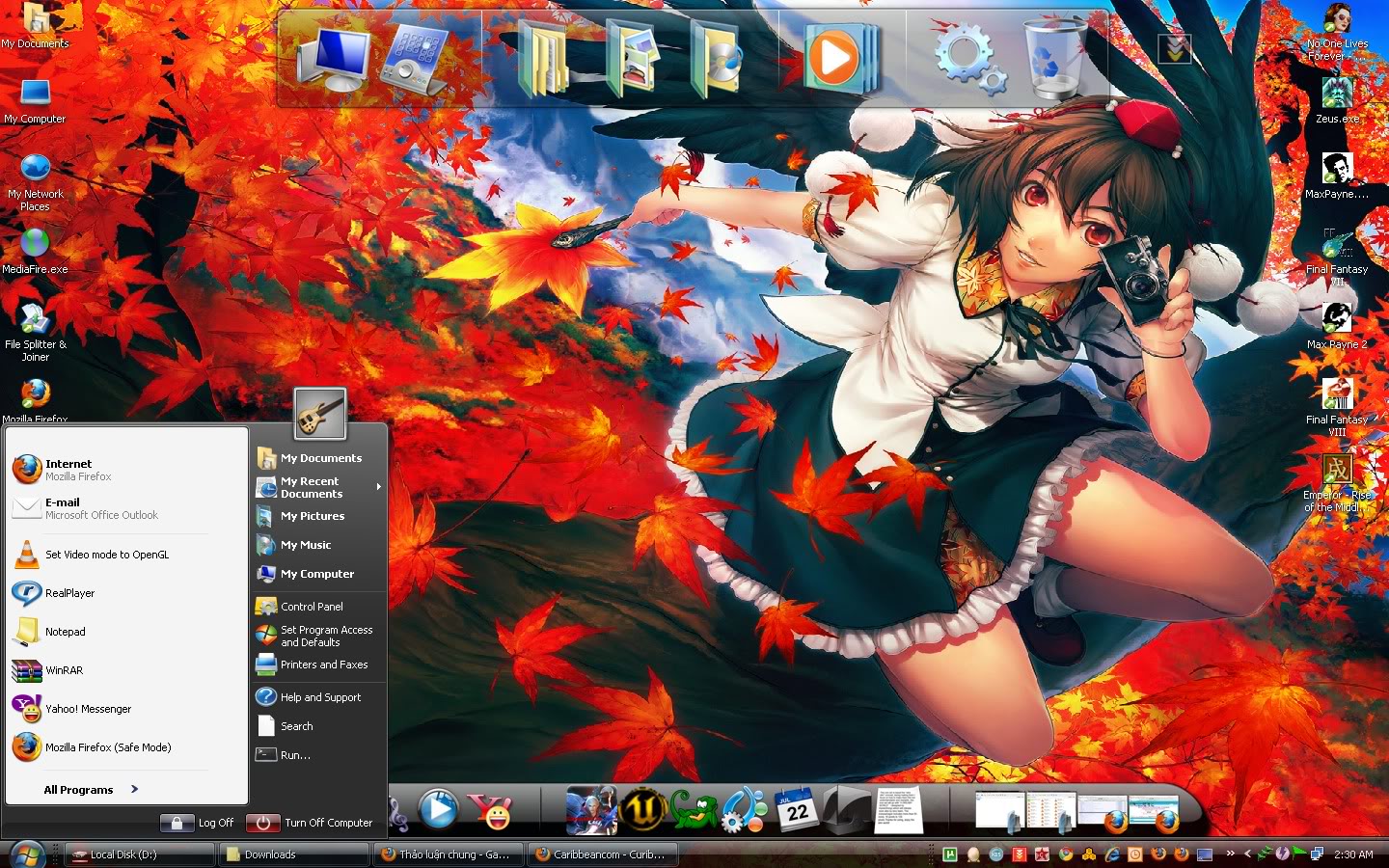
Task: Click Turn Off Computer button
Action: point(310,823)
